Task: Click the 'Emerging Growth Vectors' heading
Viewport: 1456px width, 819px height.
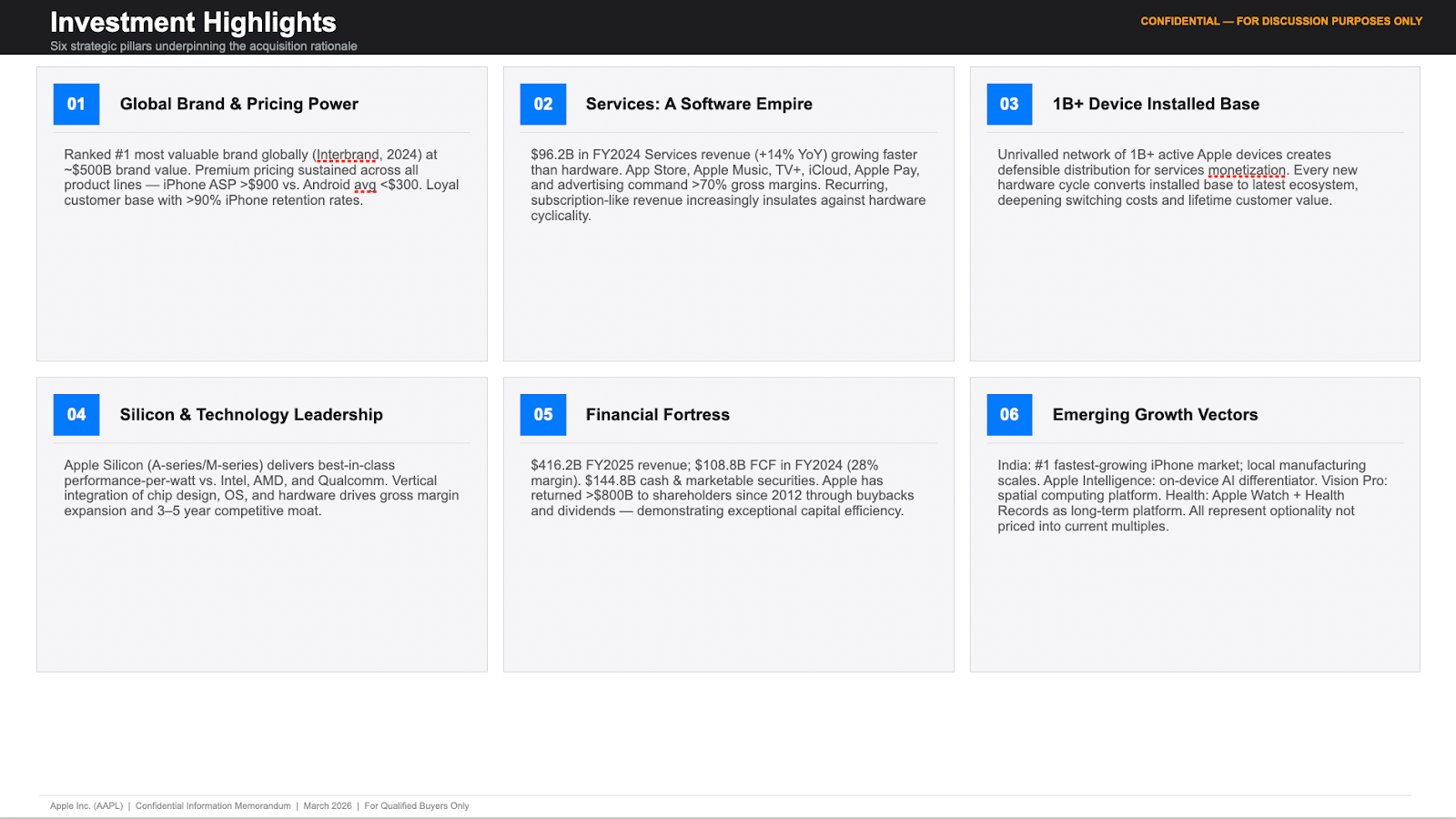Action: pos(1155,415)
